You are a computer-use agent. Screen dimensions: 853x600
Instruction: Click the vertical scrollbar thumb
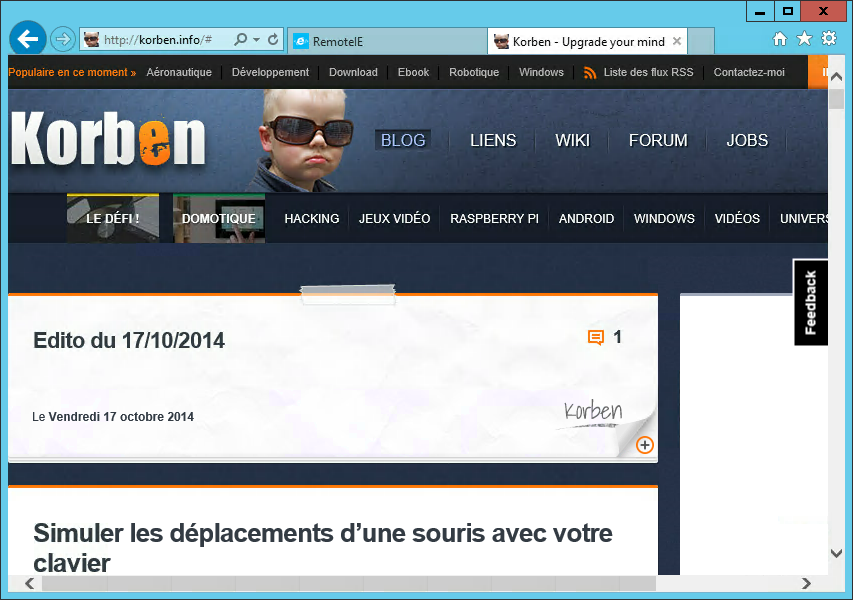pos(837,99)
